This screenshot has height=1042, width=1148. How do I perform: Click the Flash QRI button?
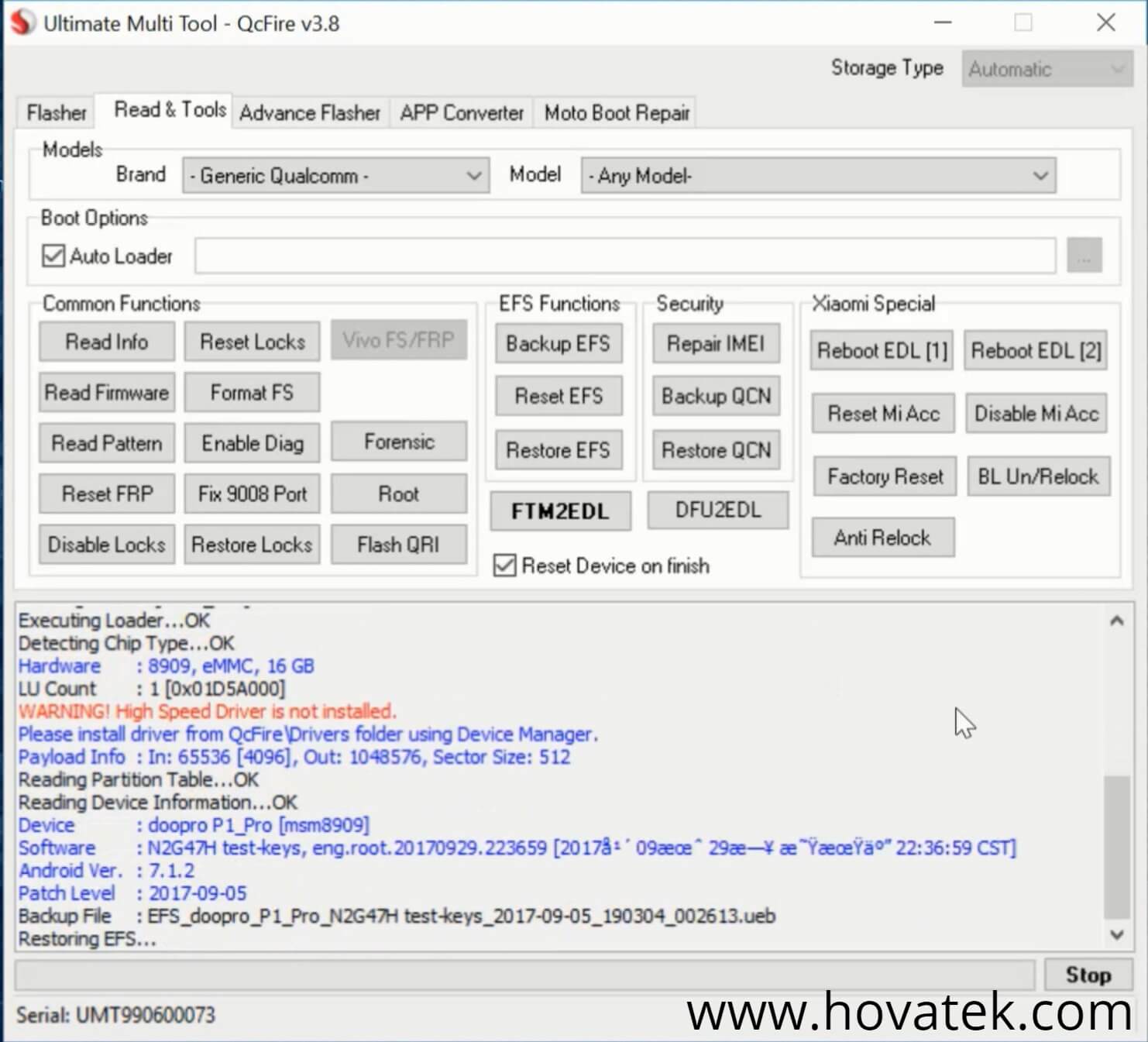399,545
